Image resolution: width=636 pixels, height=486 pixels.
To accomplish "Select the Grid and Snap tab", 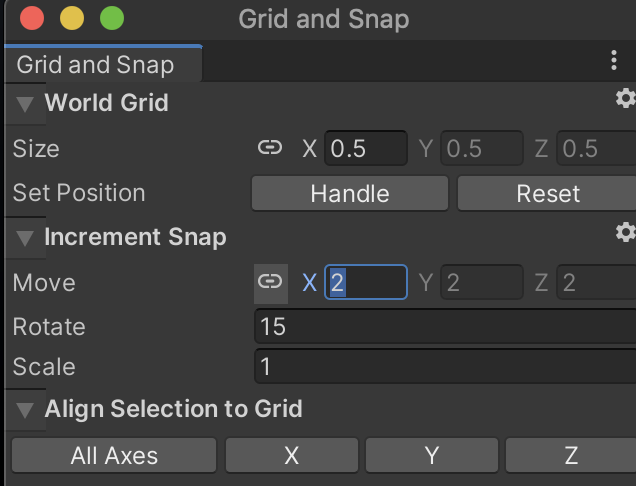I will pyautogui.click(x=103, y=65).
